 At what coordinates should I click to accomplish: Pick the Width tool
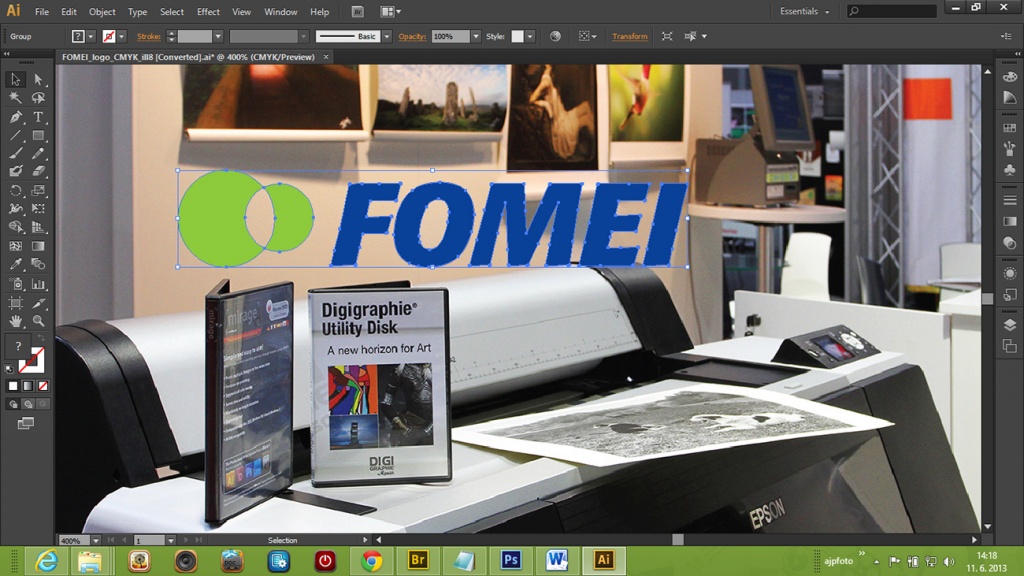16,209
